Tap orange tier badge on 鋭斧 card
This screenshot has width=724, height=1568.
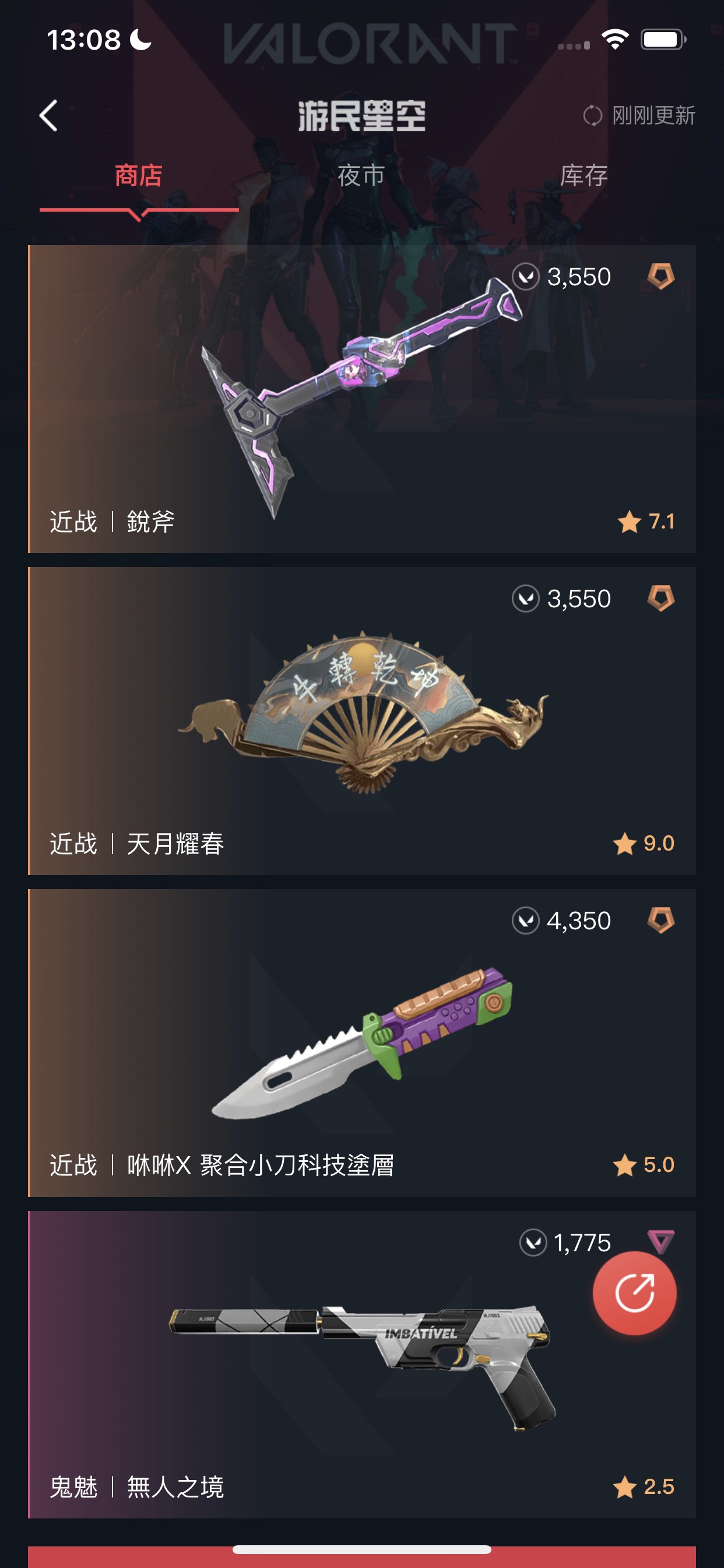(x=660, y=276)
